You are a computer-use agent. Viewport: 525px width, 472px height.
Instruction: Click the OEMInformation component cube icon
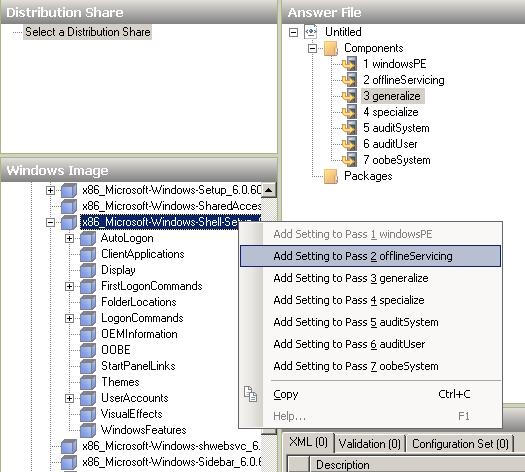point(88,334)
